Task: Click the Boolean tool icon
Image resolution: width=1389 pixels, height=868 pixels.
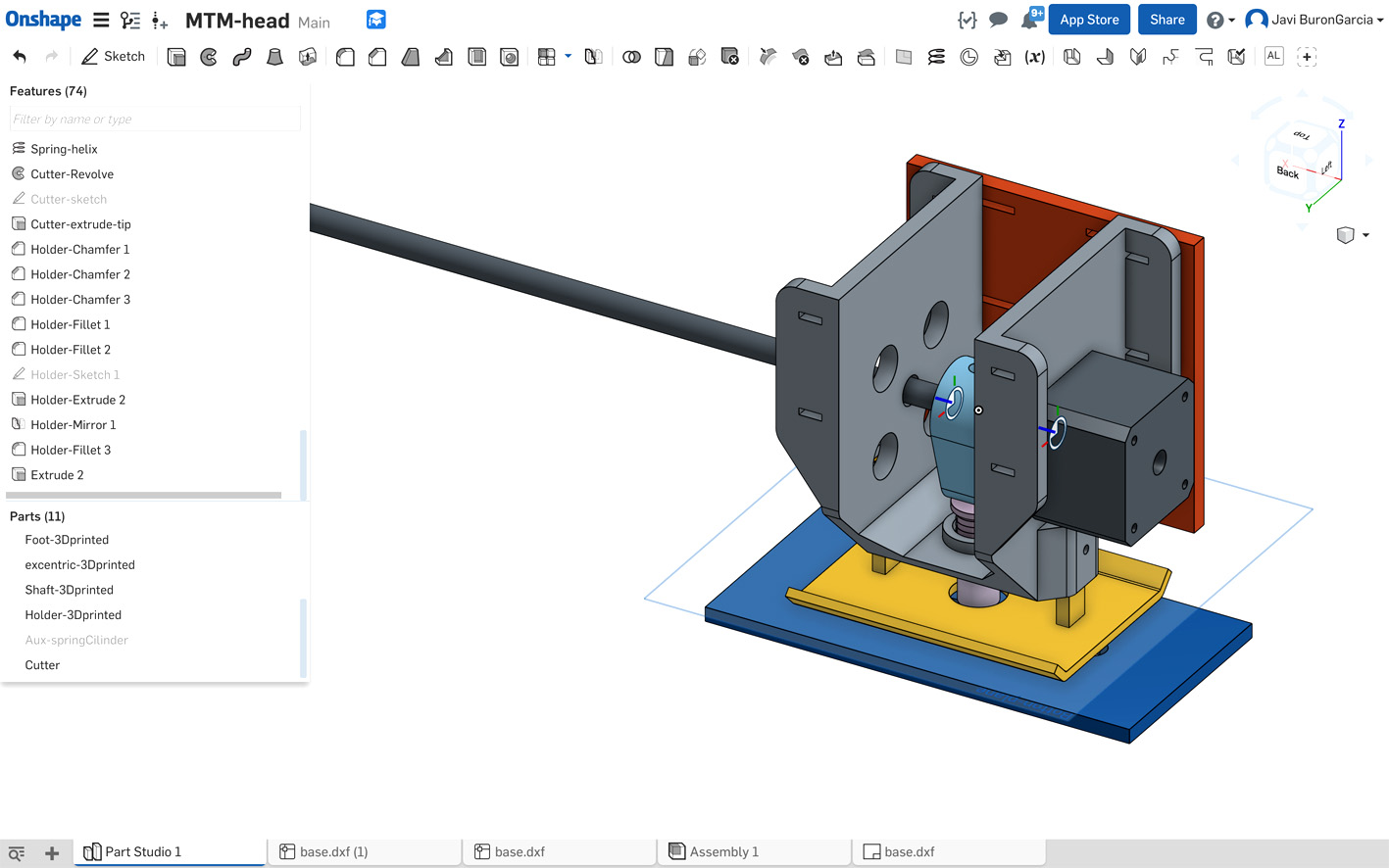Action: 631,57
